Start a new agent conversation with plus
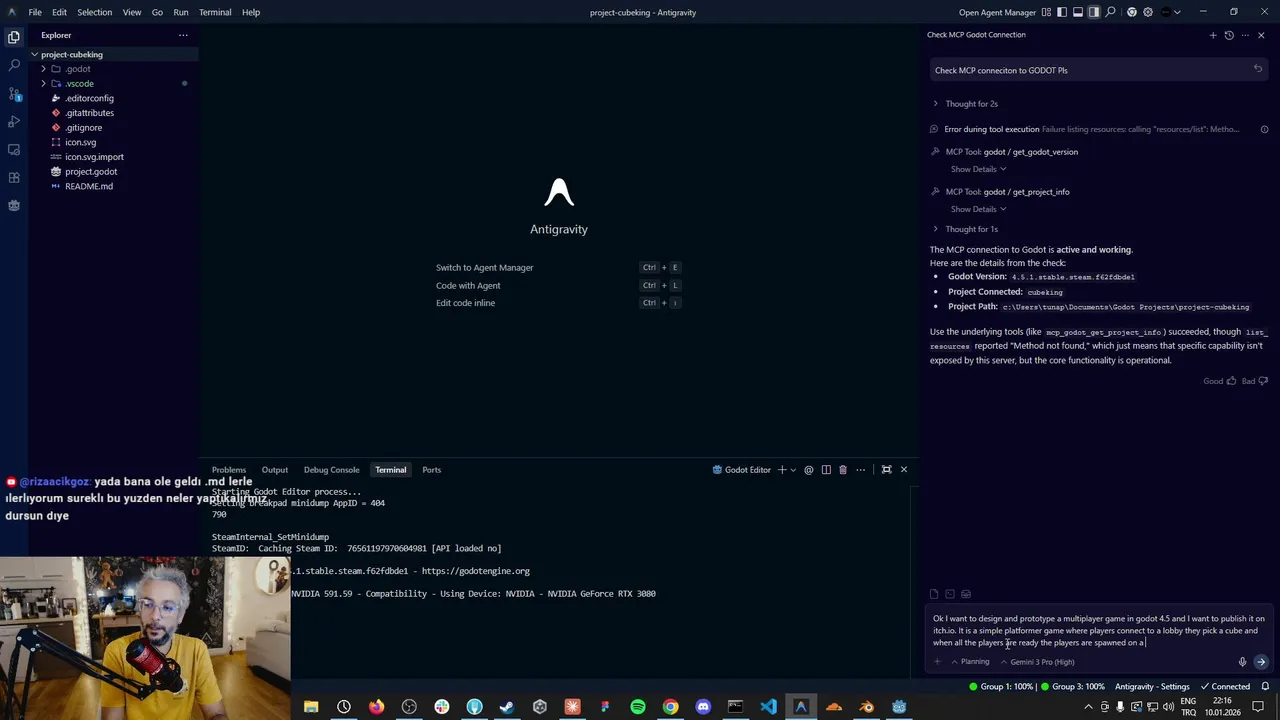 [x=1213, y=35]
